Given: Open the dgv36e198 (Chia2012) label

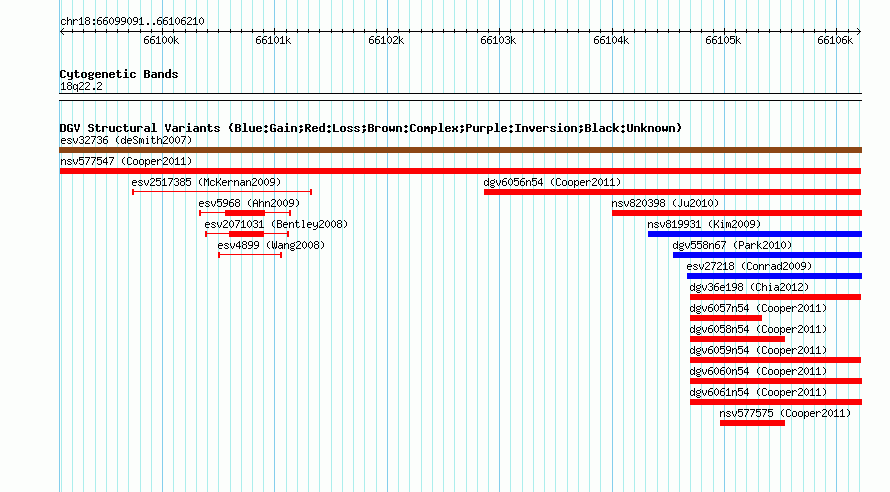Looking at the screenshot, I should click(x=749, y=287).
